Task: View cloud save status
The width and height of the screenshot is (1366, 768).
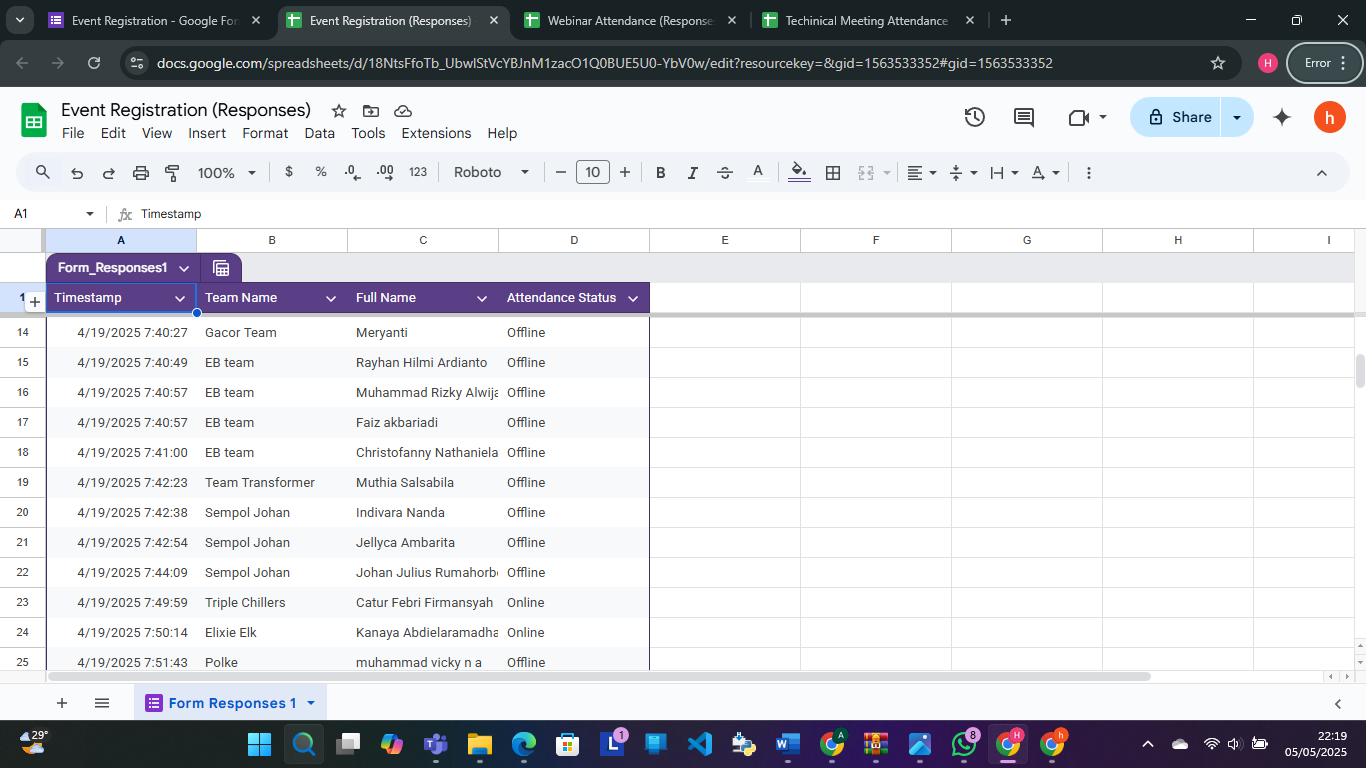Action: (x=403, y=111)
